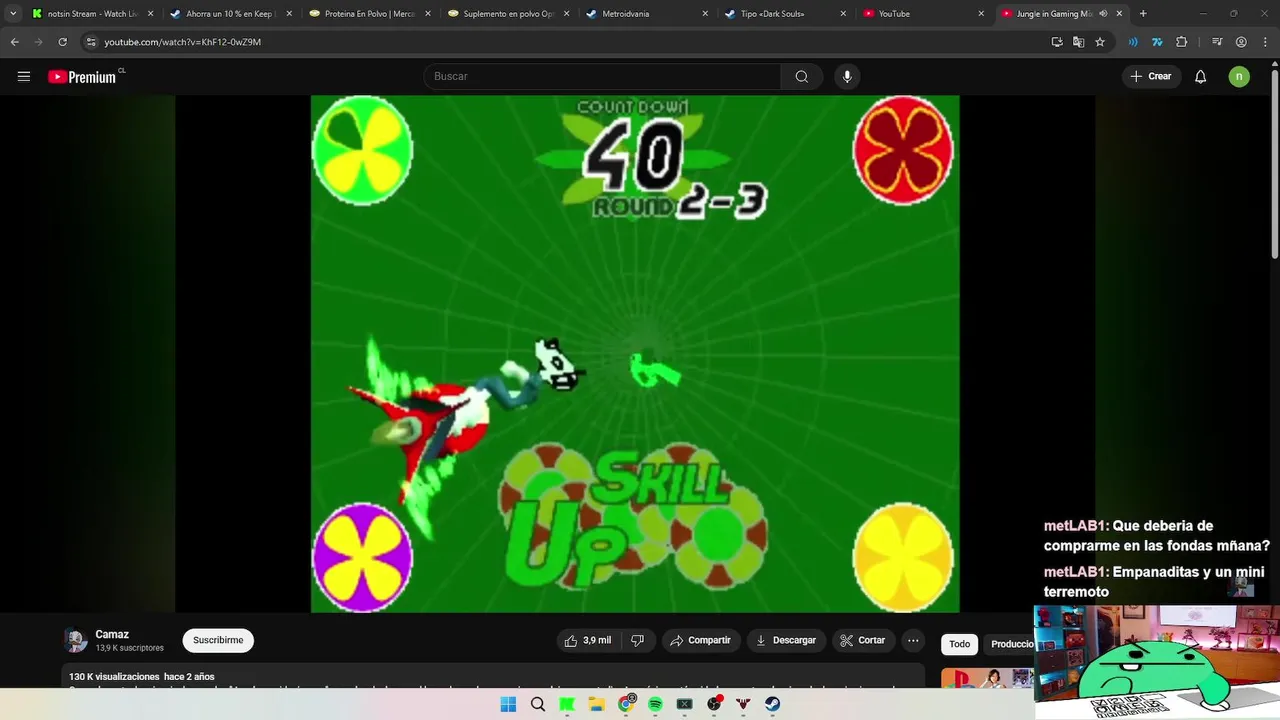Click the search magnifier button
The width and height of the screenshot is (1280, 720).
coord(802,76)
